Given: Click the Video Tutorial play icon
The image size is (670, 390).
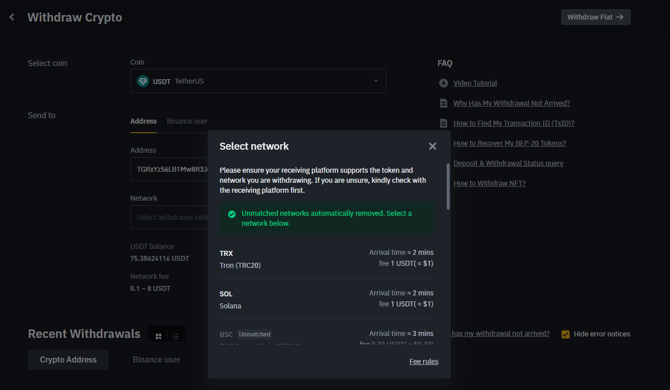Looking at the screenshot, I should (444, 83).
